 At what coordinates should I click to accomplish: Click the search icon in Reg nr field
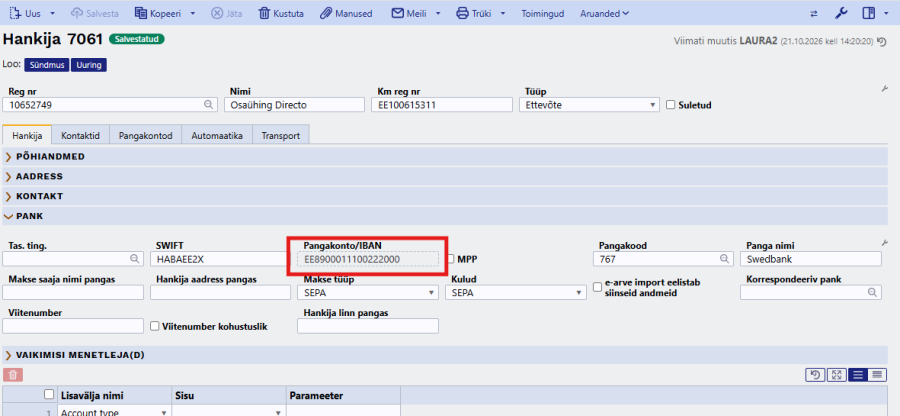[208, 105]
